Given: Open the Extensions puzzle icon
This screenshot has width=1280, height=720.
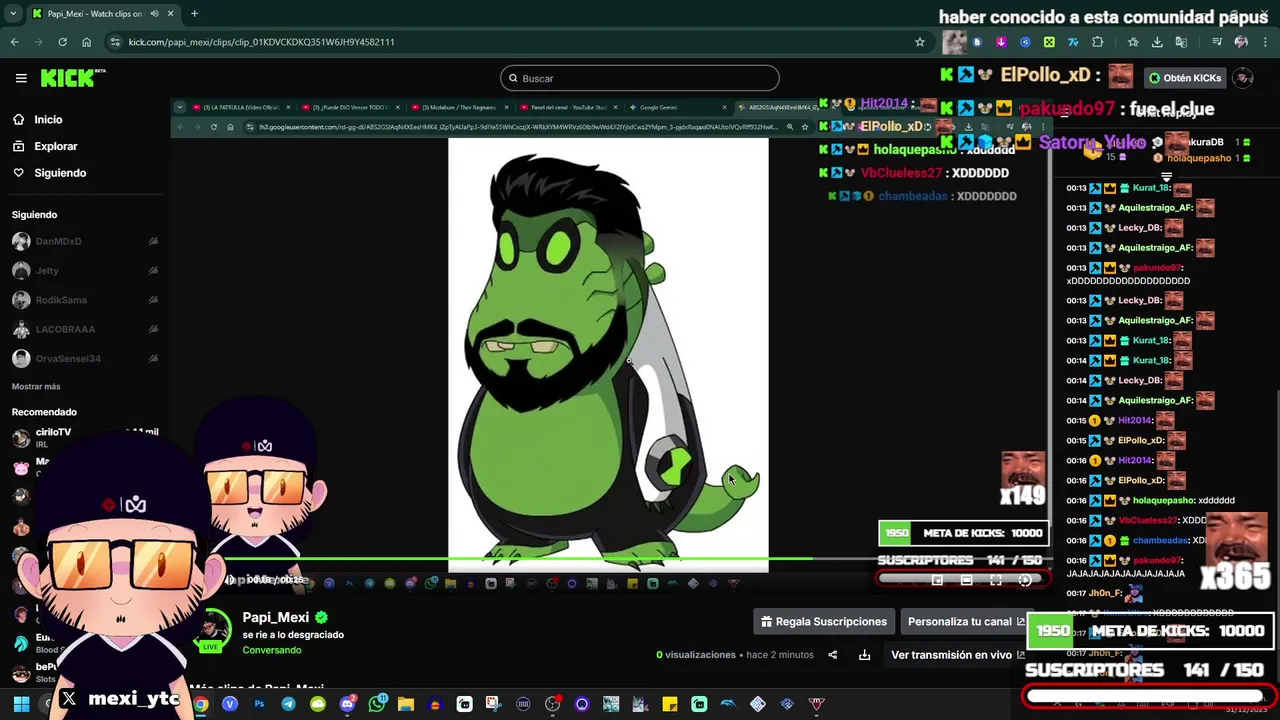Looking at the screenshot, I should click(1097, 42).
